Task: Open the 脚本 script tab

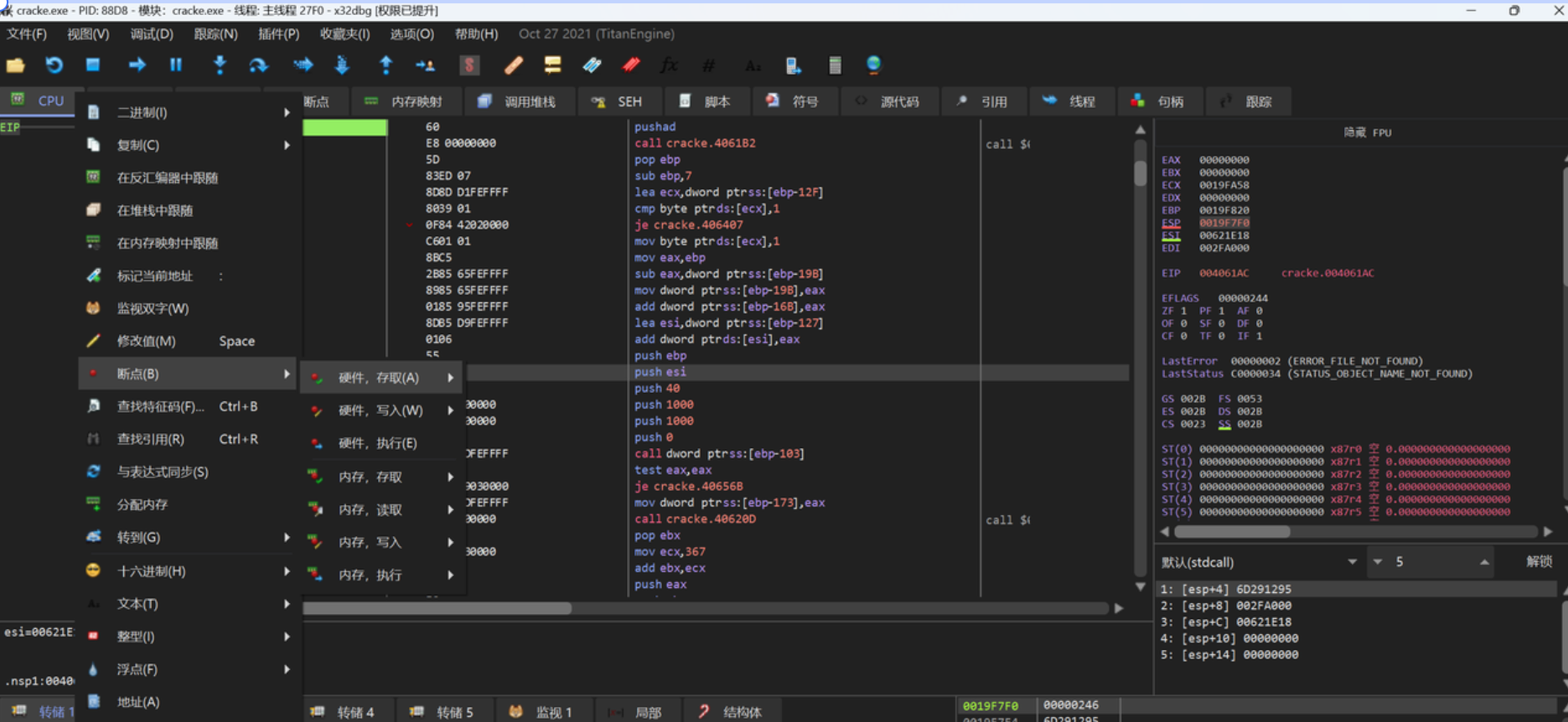Action: [706, 101]
